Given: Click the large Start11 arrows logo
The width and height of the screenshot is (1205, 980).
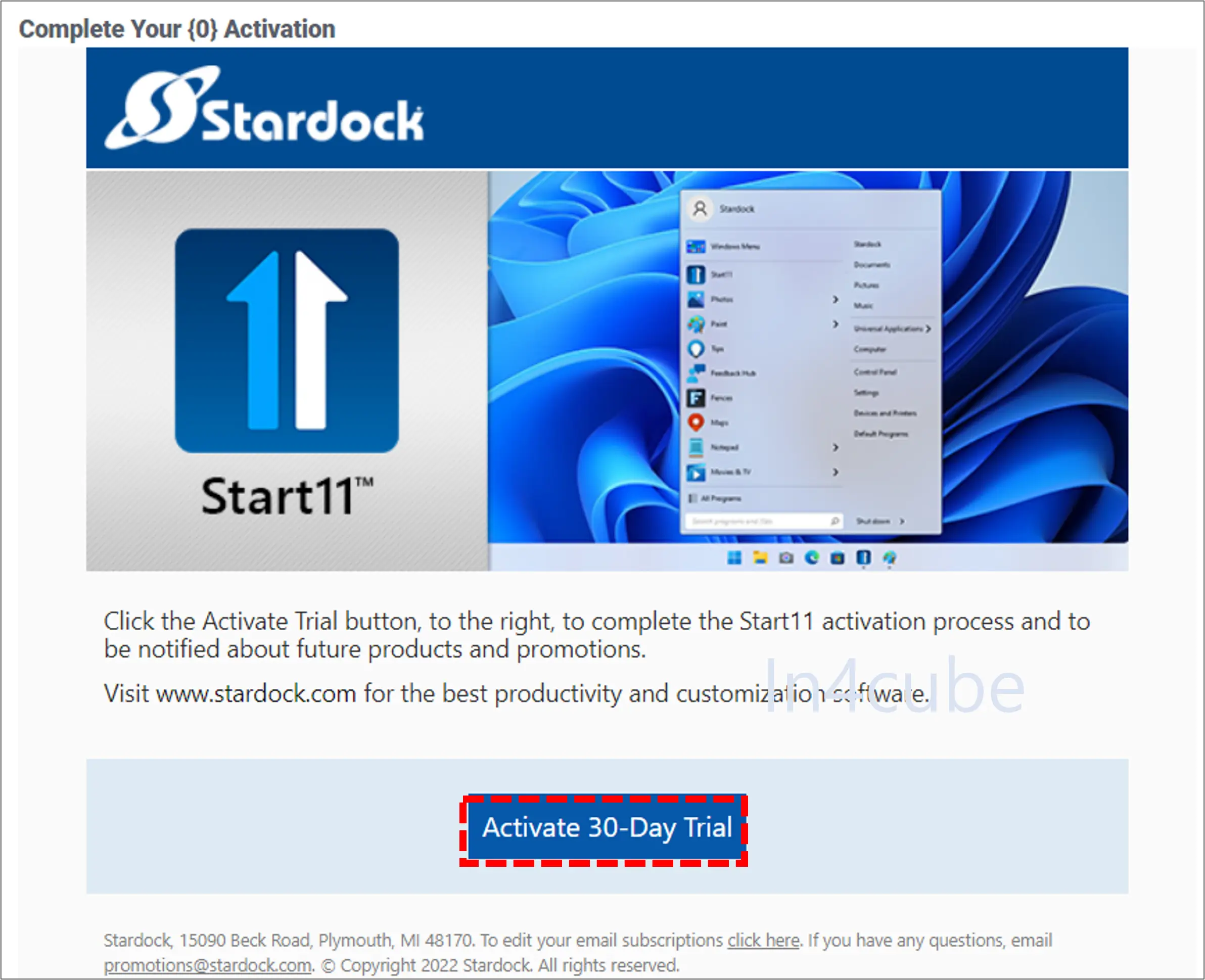Looking at the screenshot, I should pyautogui.click(x=287, y=341).
